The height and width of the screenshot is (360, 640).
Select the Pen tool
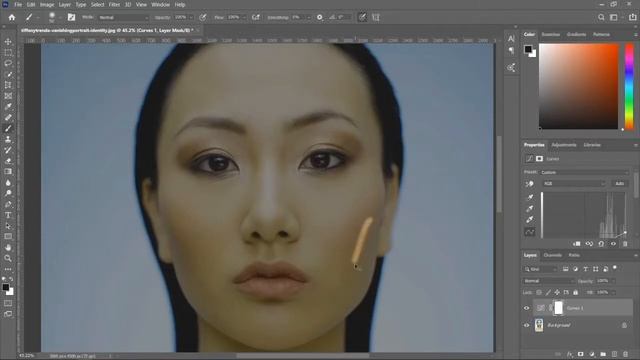tap(8, 204)
